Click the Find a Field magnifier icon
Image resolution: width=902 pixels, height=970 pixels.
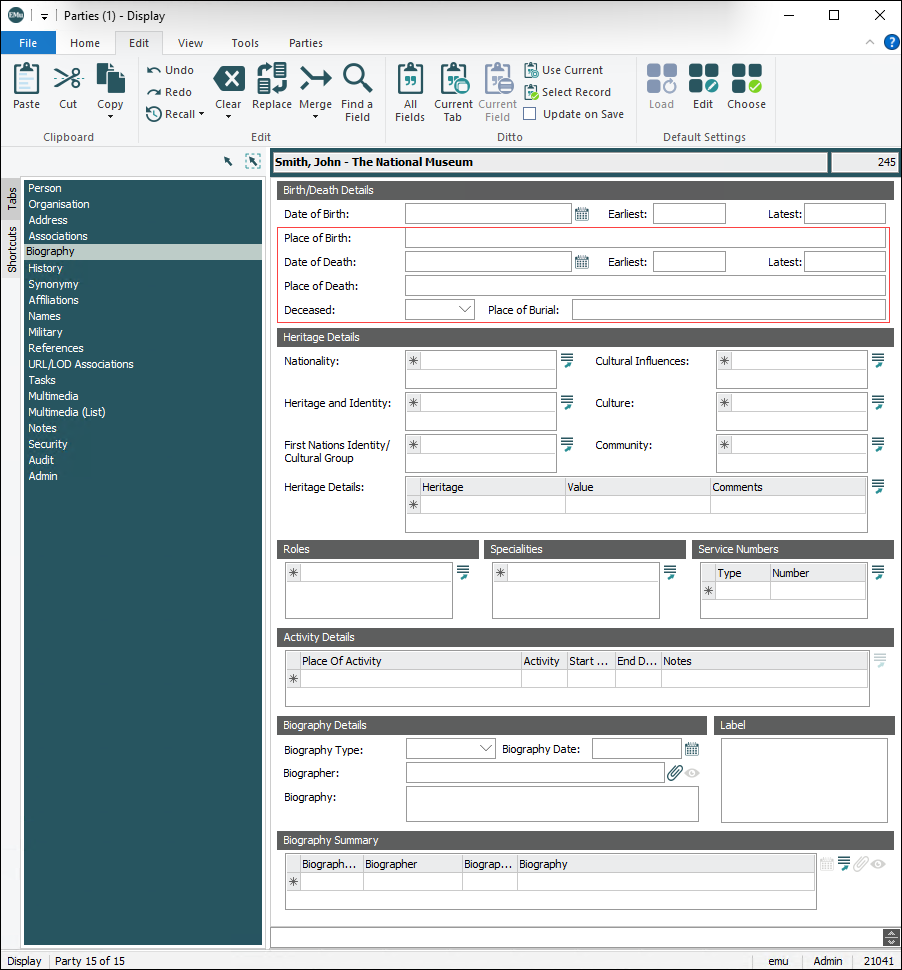[357, 79]
